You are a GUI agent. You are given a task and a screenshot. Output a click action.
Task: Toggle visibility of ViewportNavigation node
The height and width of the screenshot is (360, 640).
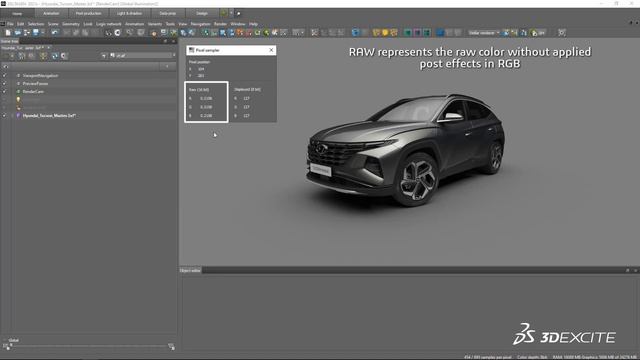click(4, 76)
